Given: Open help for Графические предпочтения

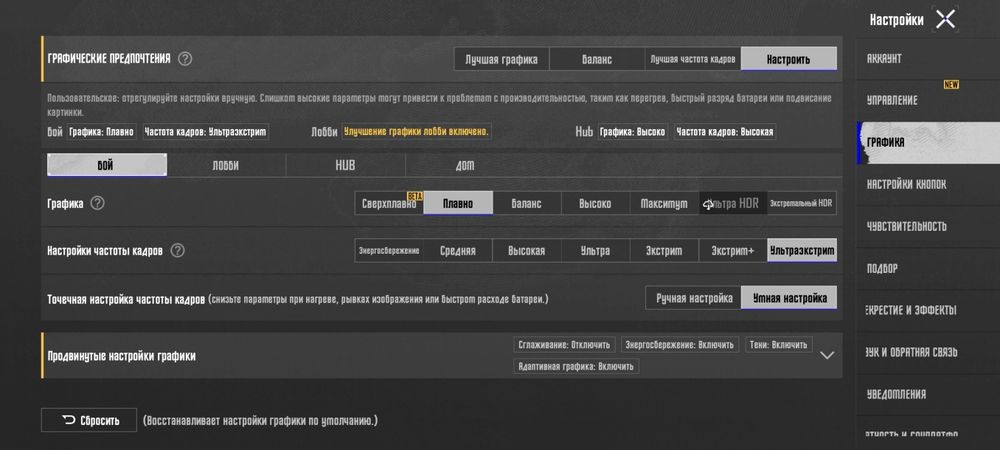Looking at the screenshot, I should coord(185,59).
